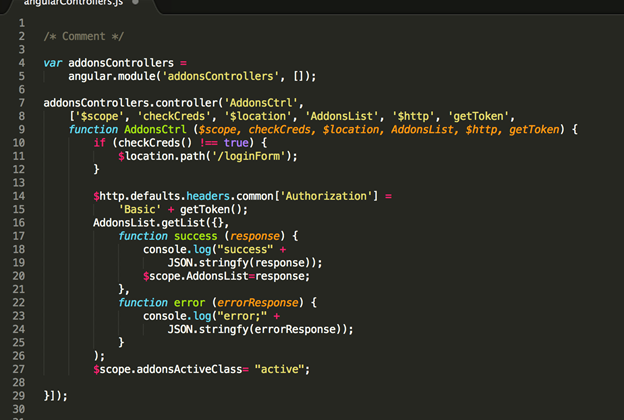Screen dimensions: 624x420
Task: Click the "active" string on line 27
Action: click(279, 369)
